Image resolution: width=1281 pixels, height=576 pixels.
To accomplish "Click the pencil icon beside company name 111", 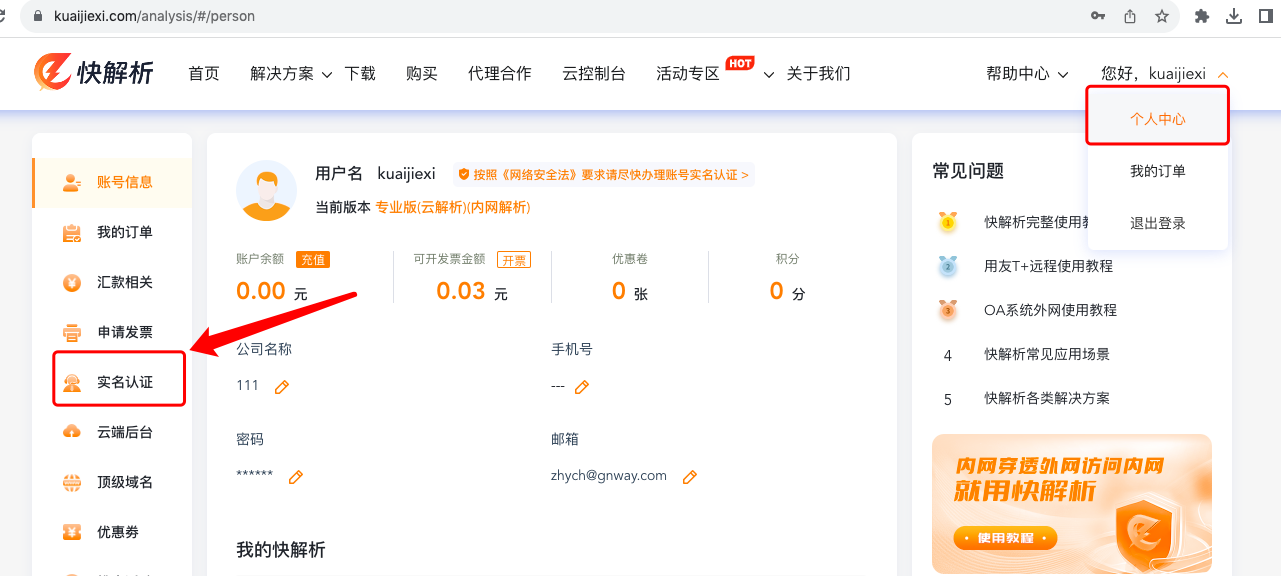I will point(282,387).
